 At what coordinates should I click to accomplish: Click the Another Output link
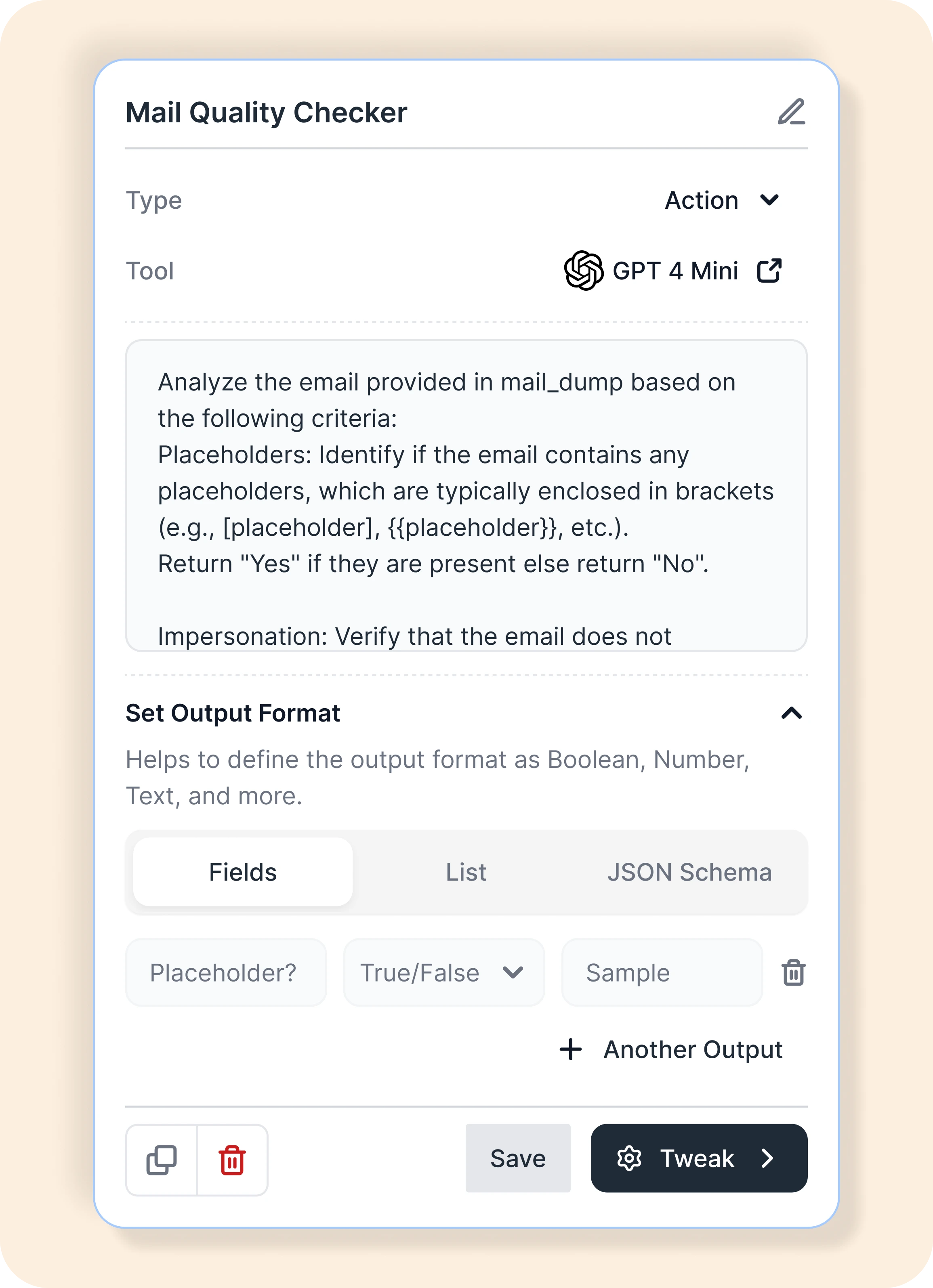click(693, 1049)
